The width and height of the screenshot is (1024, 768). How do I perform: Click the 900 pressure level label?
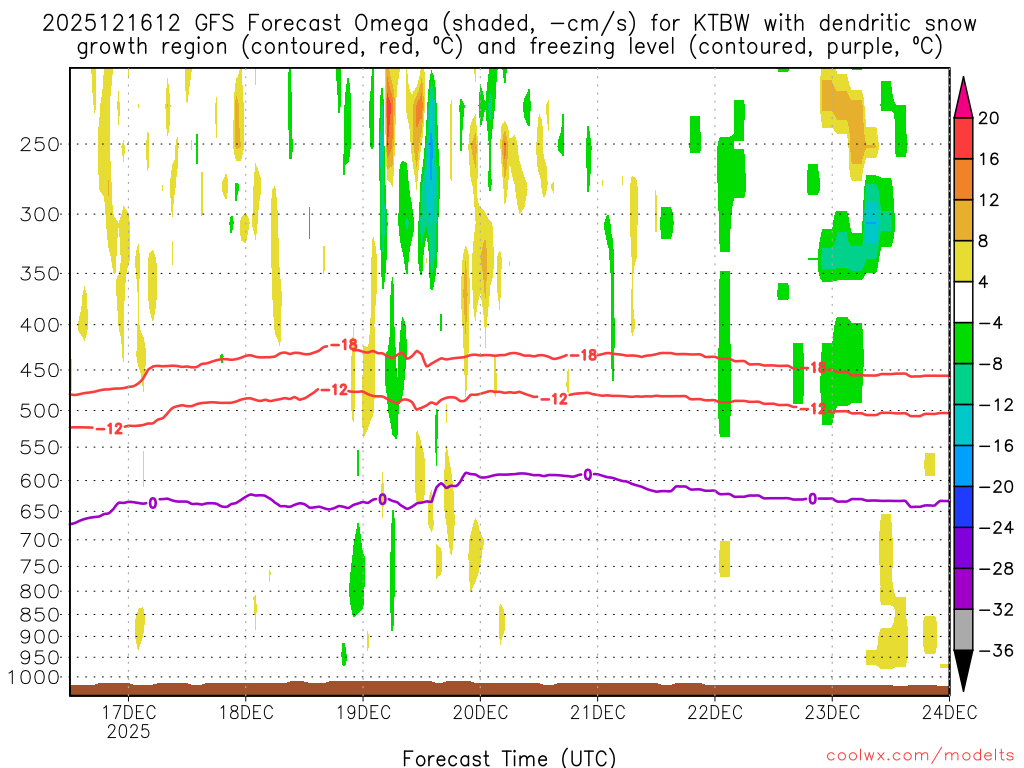click(x=40, y=637)
